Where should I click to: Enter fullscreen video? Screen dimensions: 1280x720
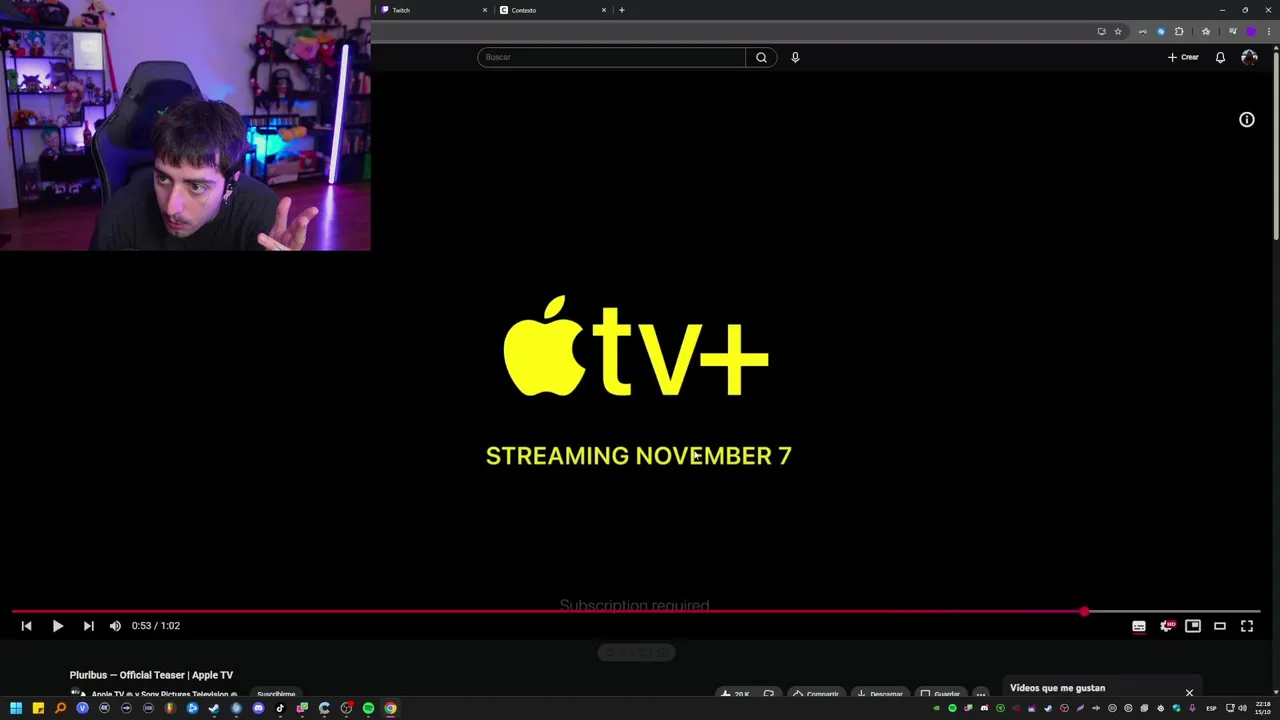pos(1247,626)
